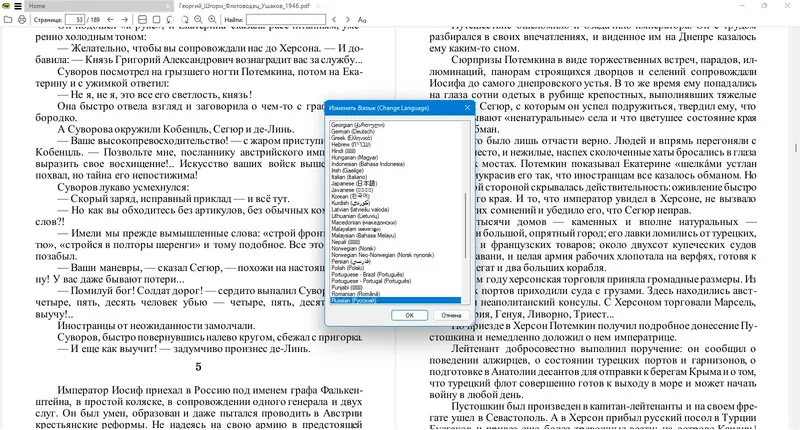Confirm language with OK button
This screenshot has width=800, height=430.
409,315
